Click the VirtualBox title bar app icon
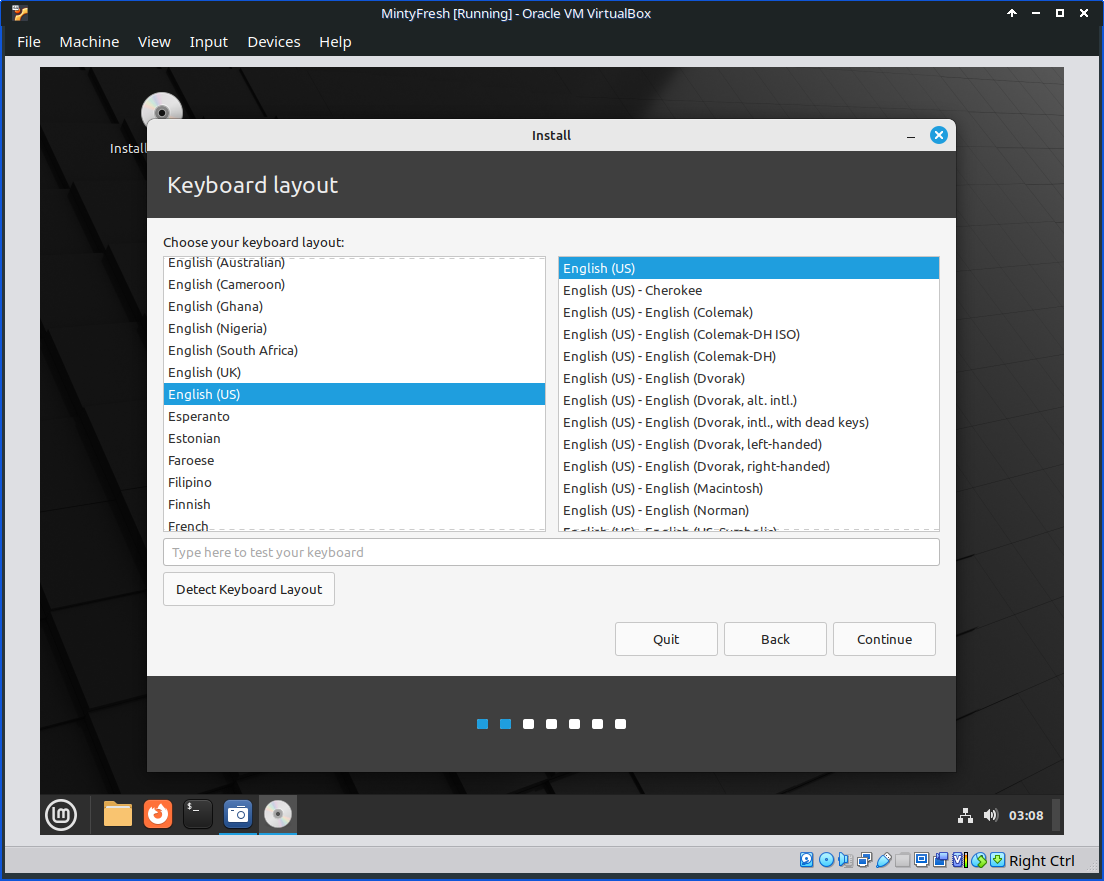Viewport: 1104px width, 881px height. point(20,13)
